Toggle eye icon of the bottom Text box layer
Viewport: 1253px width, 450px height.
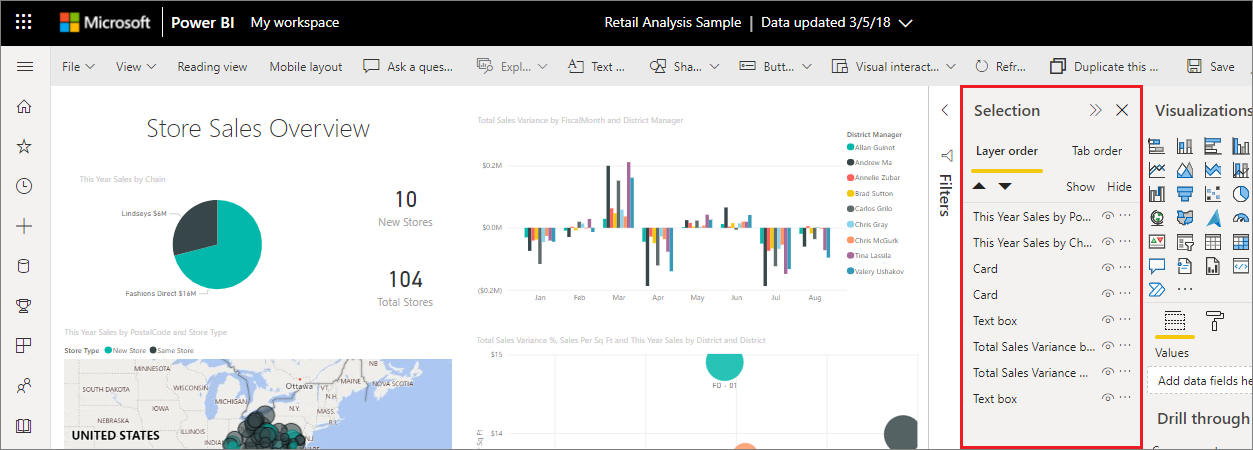(1107, 398)
